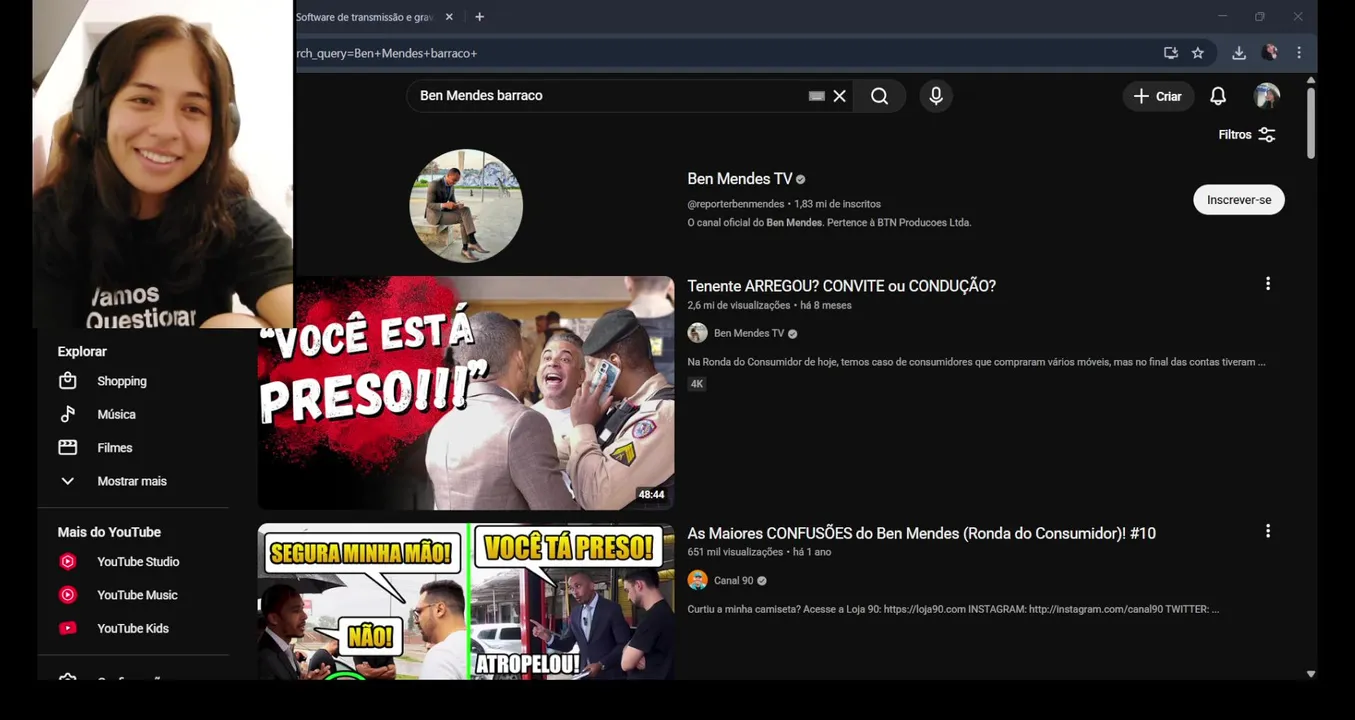Click 'O canal oficial do Ben Mendes' description
This screenshot has width=1355, height=720.
click(829, 223)
